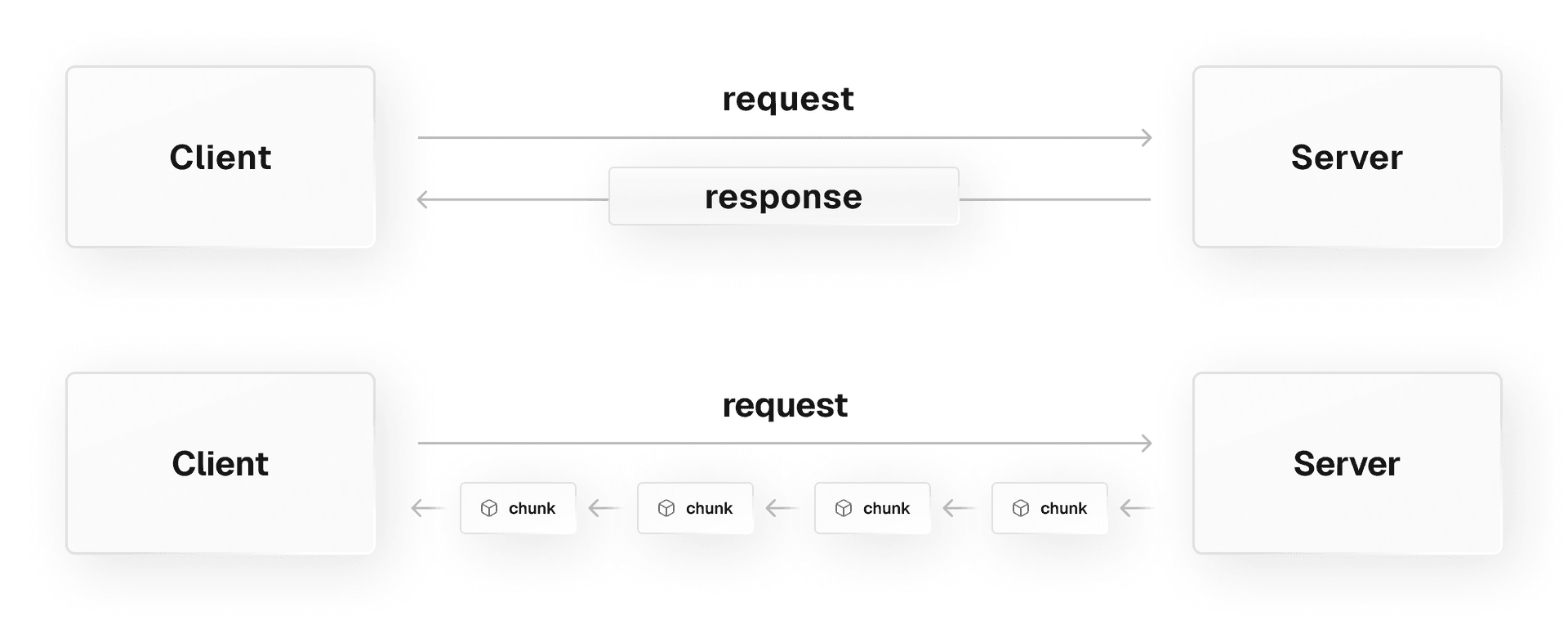
Task: Click the response box
Action: (783, 197)
